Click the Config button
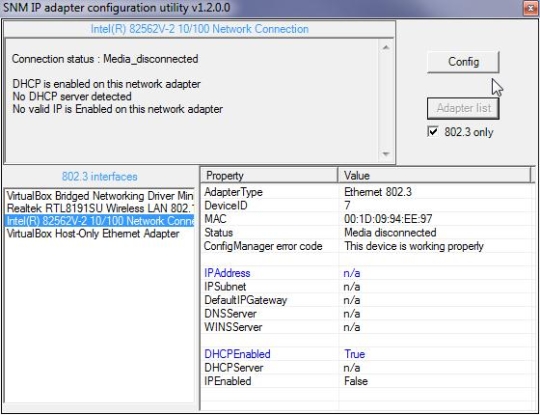The height and width of the screenshot is (415, 540). [463, 62]
